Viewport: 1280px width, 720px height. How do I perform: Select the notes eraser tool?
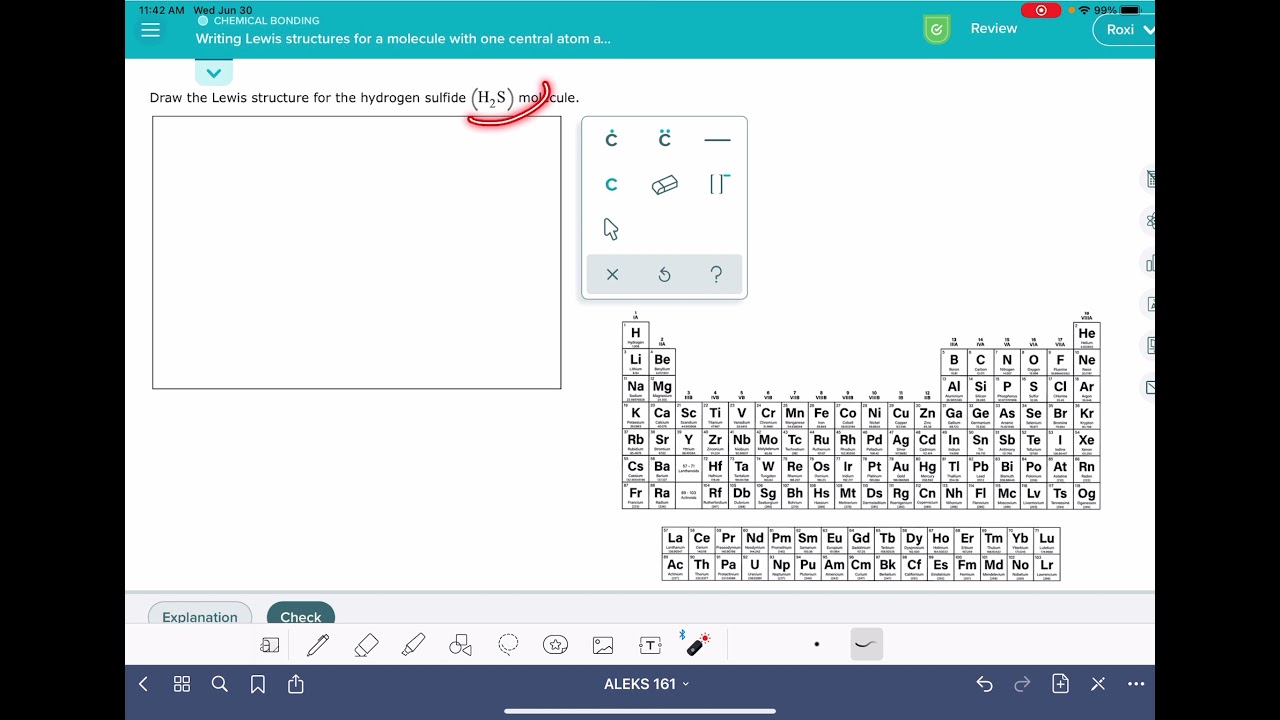click(366, 645)
